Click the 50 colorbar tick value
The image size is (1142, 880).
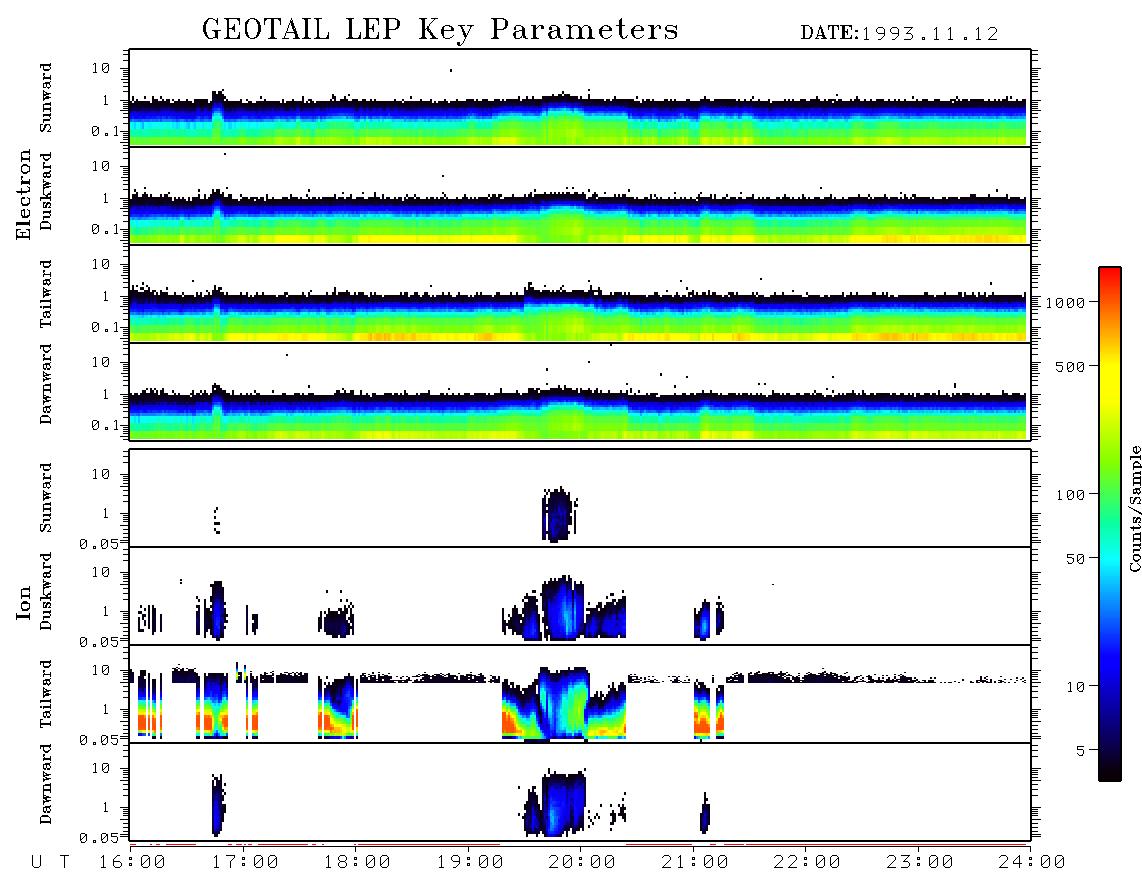pyautogui.click(x=1075, y=559)
